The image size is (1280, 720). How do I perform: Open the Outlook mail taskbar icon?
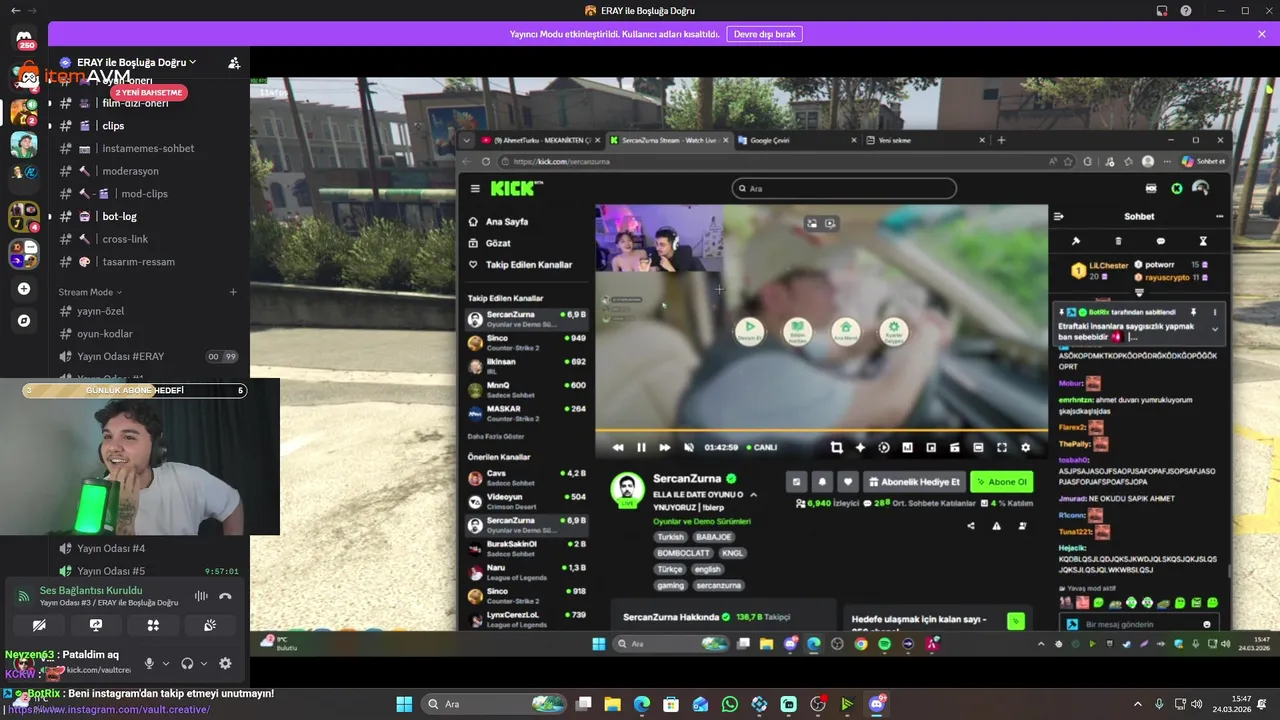pyautogui.click(x=700, y=704)
